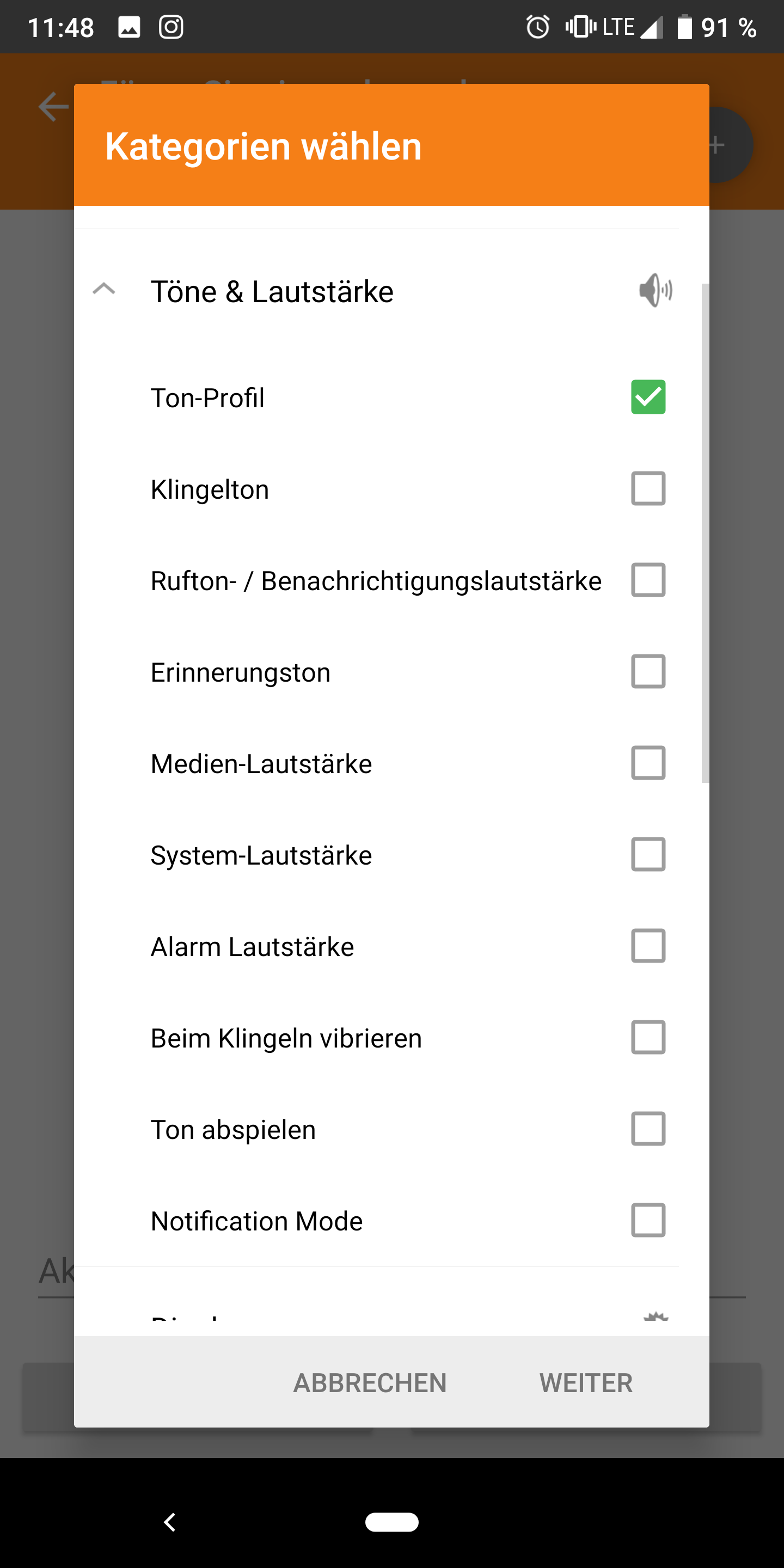The image size is (784, 1568).
Task: Tap the home pill navigation button
Action: click(x=391, y=1522)
